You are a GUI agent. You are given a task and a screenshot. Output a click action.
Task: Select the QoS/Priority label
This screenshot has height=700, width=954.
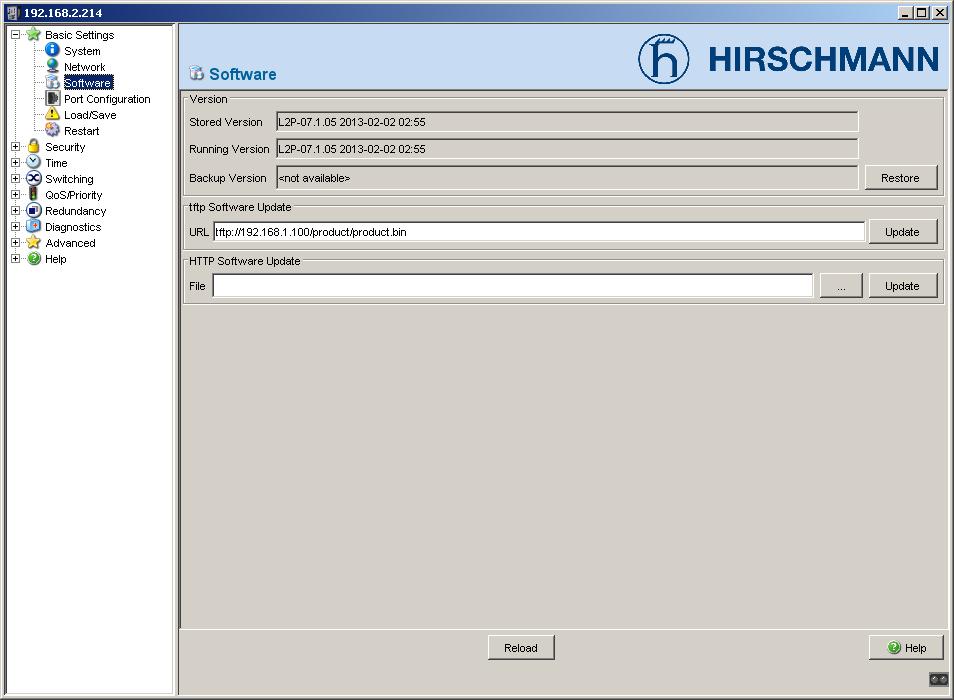[x=74, y=195]
